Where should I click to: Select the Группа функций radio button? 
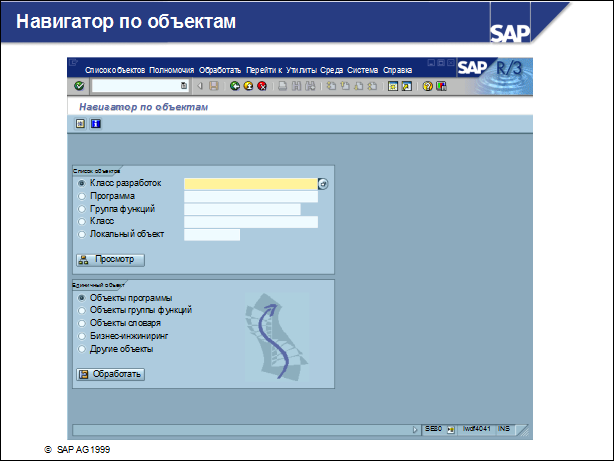(81, 209)
